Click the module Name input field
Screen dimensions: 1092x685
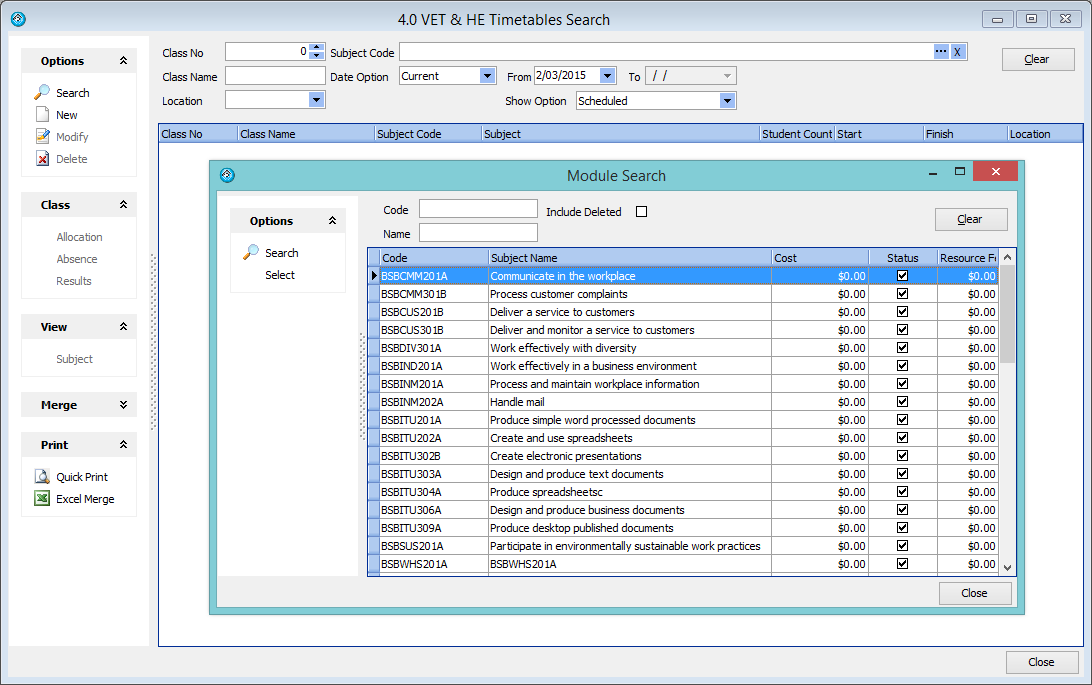tap(478, 233)
